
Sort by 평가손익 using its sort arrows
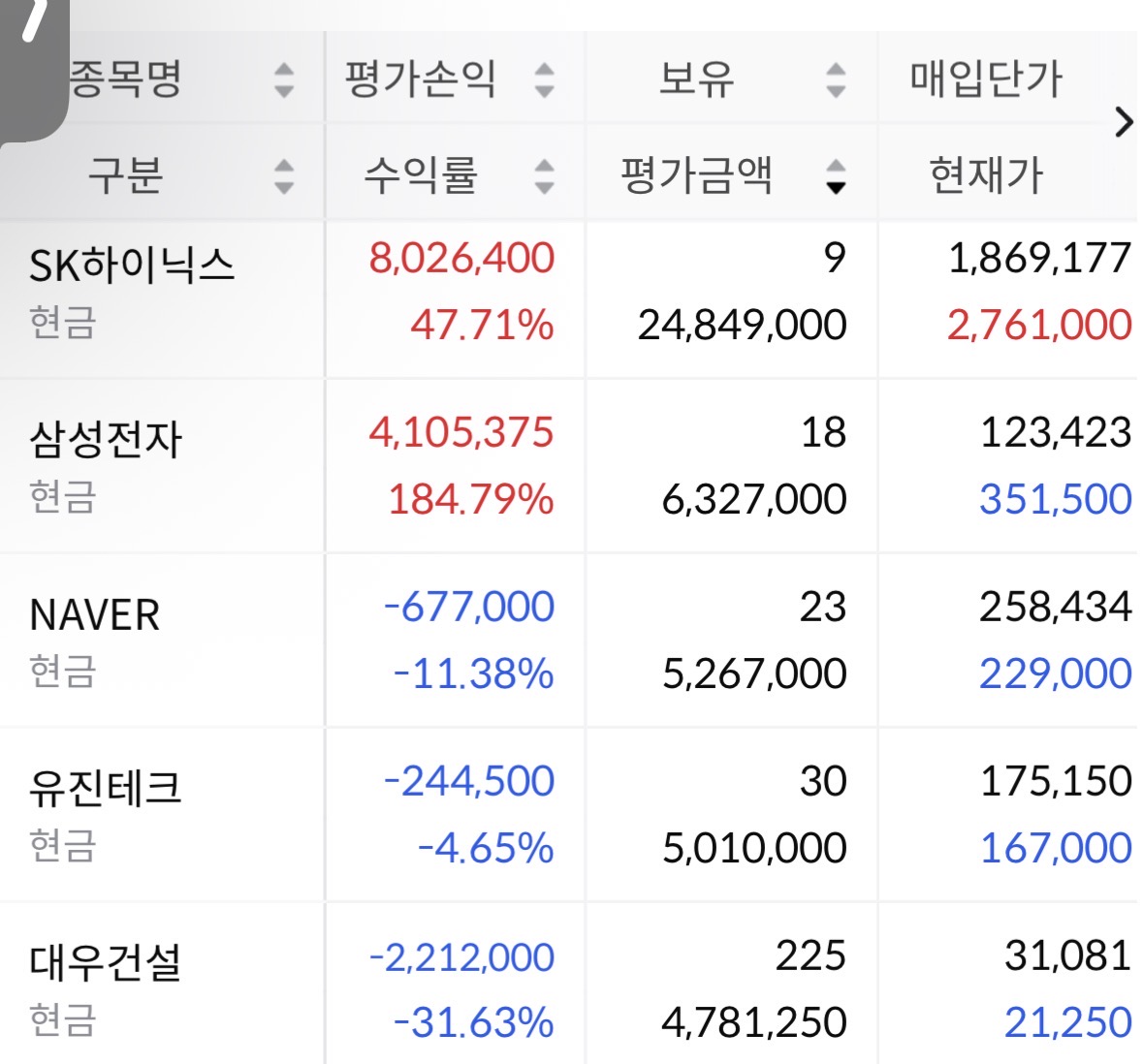click(544, 79)
